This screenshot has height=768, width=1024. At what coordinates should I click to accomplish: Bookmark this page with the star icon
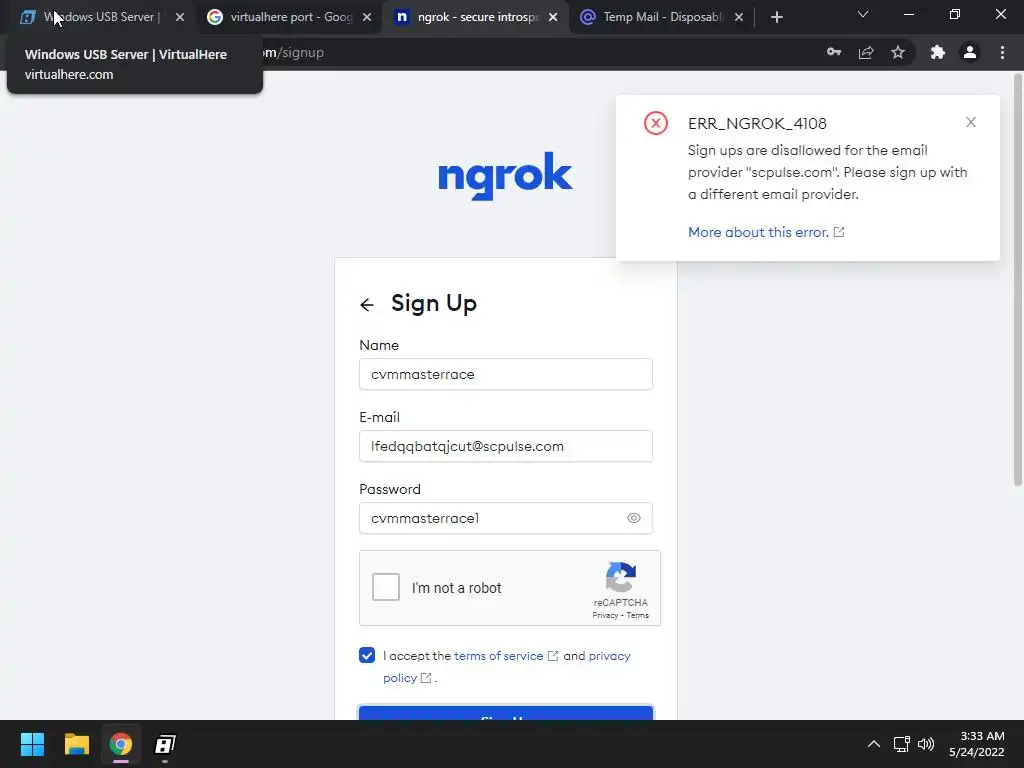click(898, 52)
